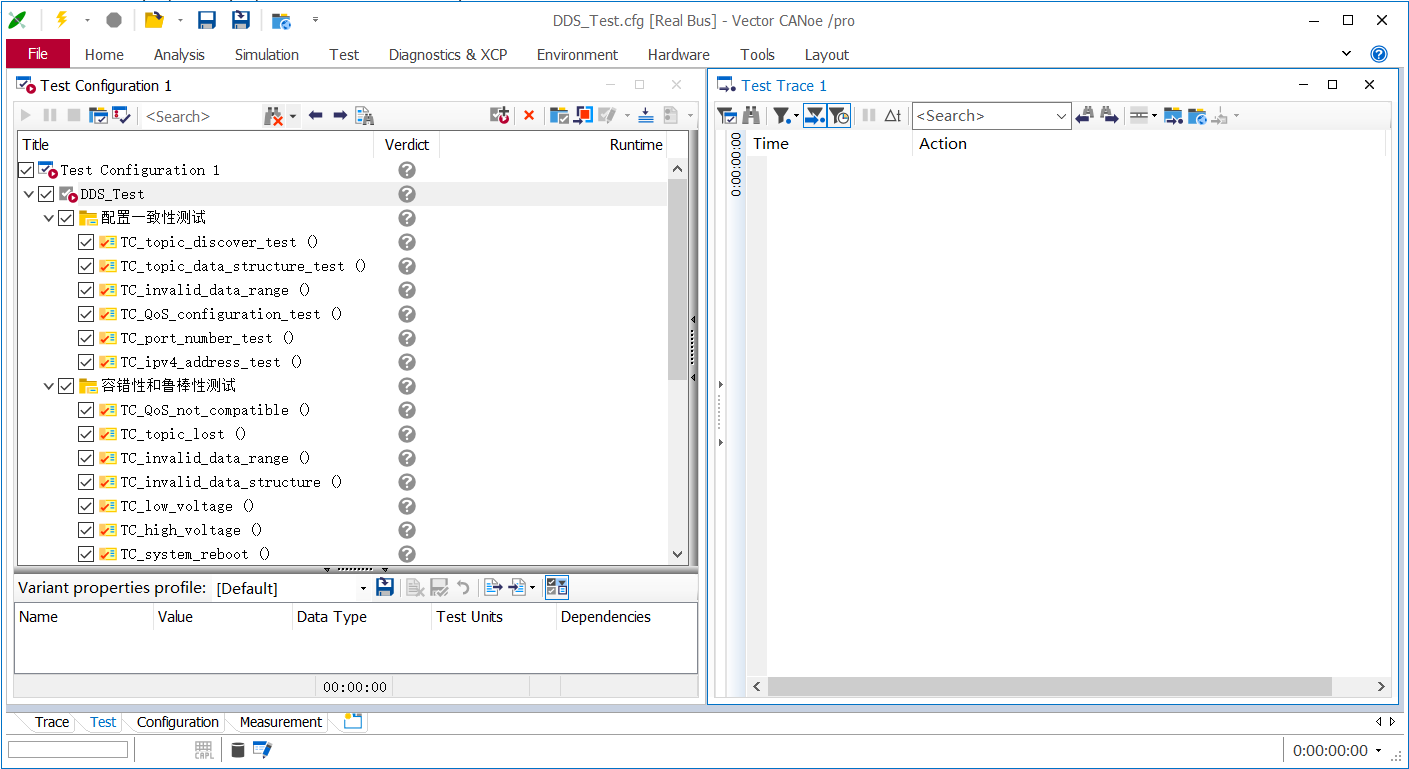Click the File button in the ribbon
Screen dimensions: 1409x769
38,54
